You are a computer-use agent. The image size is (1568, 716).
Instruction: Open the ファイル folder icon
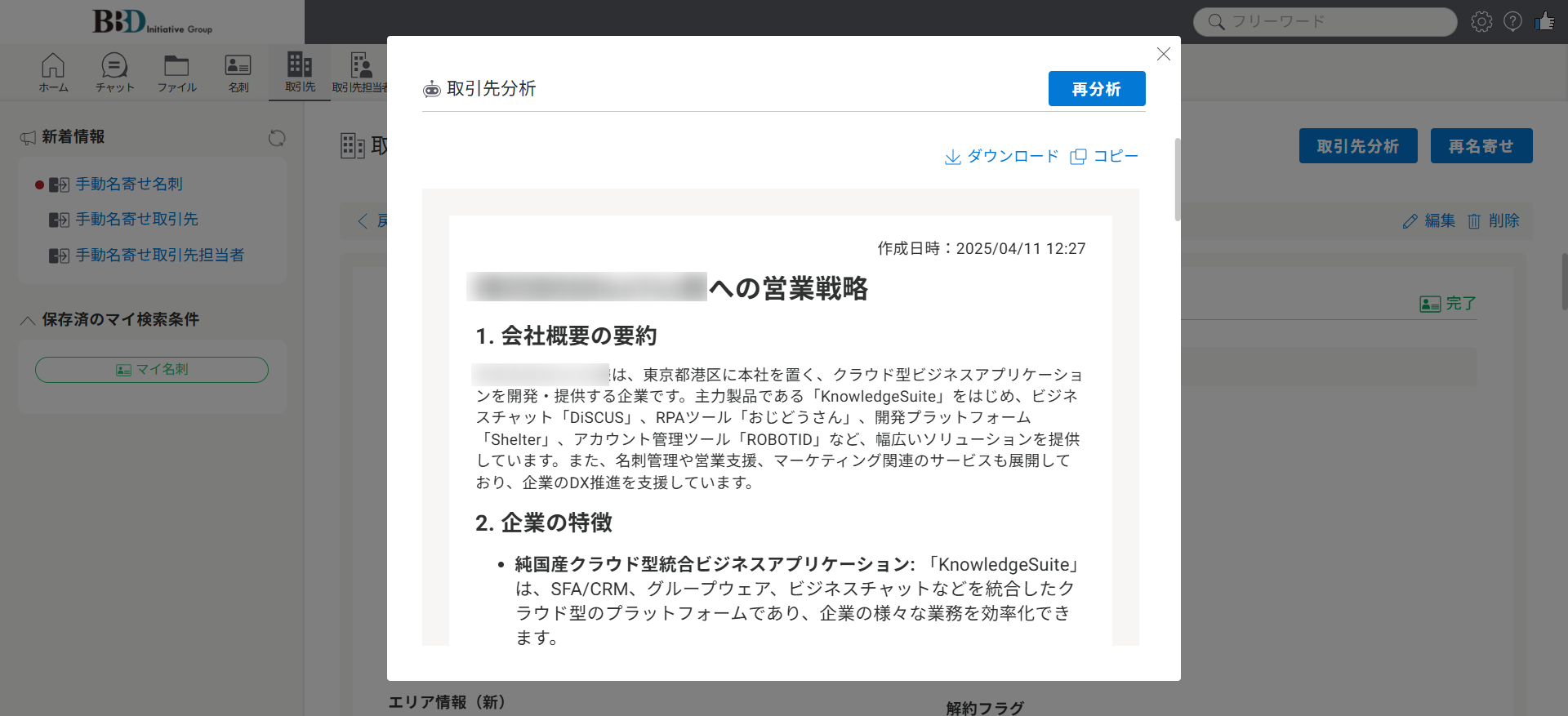pos(176,73)
